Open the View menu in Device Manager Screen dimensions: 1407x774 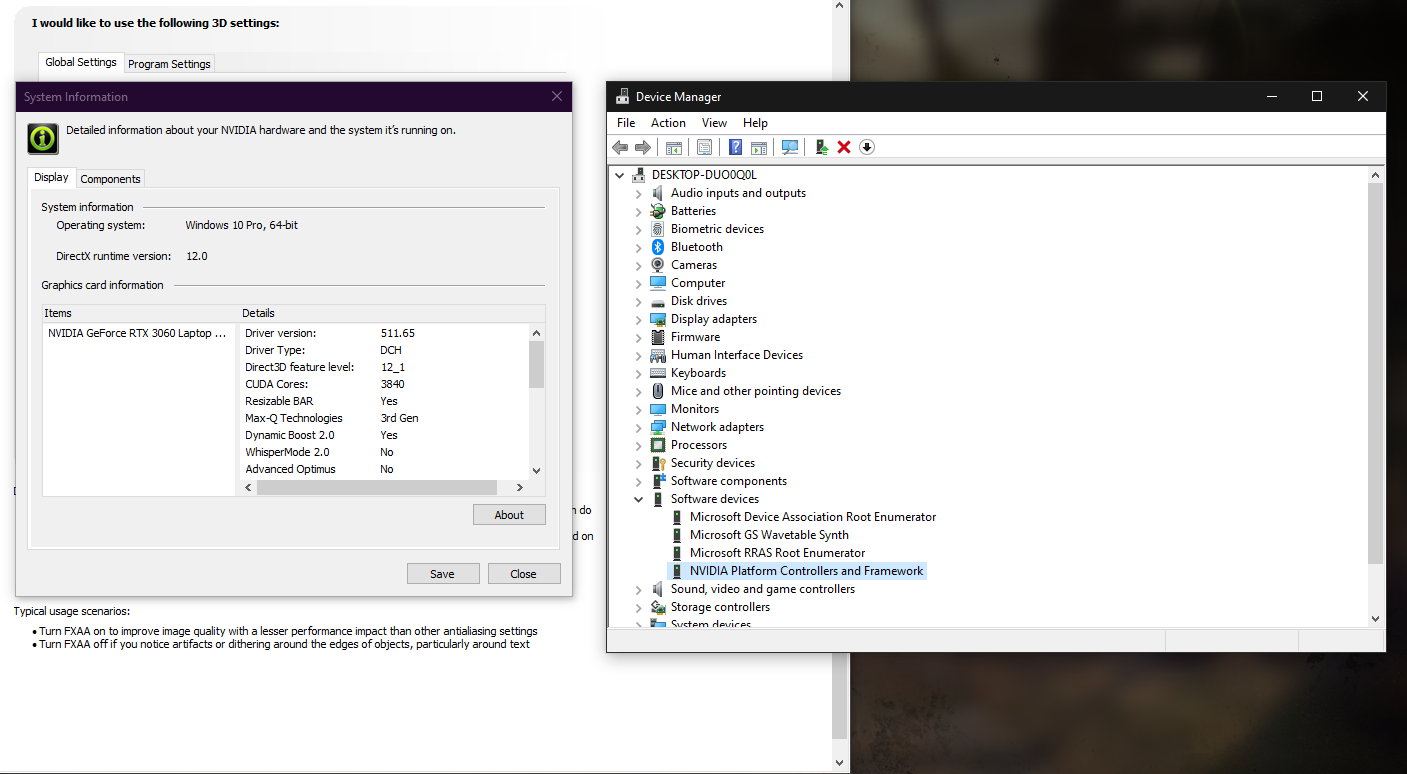(714, 123)
